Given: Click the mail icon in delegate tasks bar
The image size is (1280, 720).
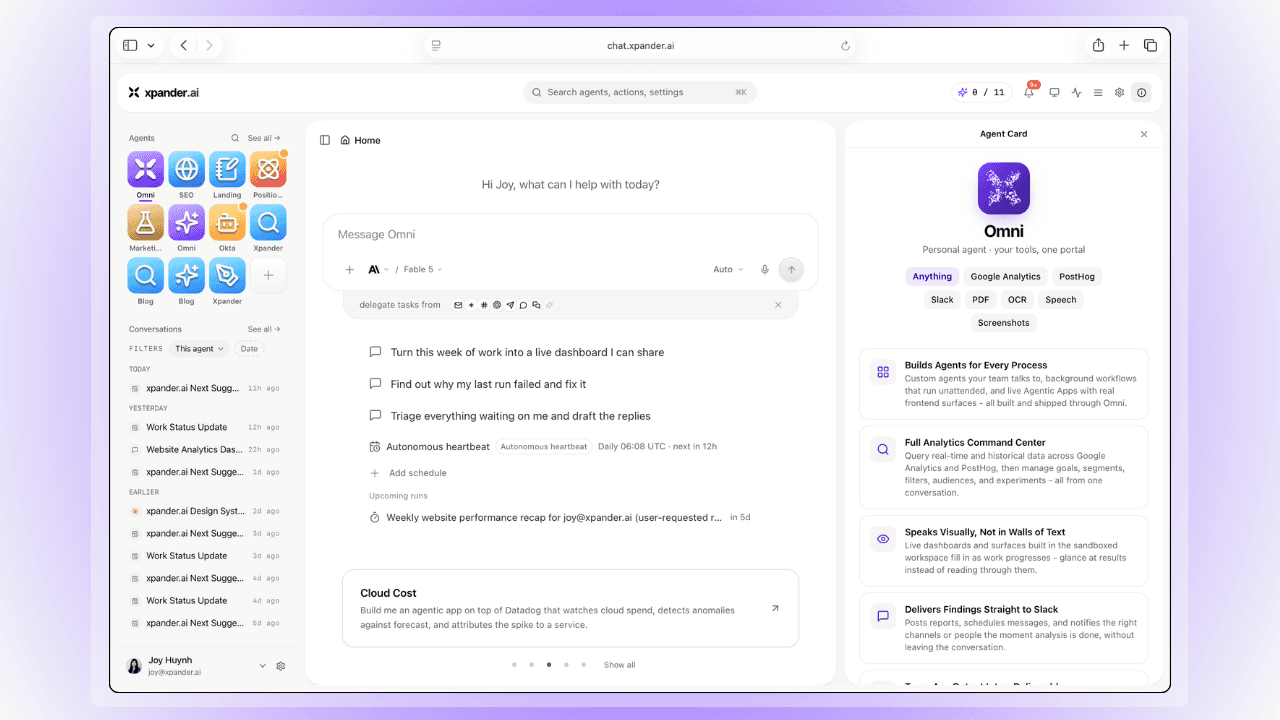Looking at the screenshot, I should pos(458,305).
